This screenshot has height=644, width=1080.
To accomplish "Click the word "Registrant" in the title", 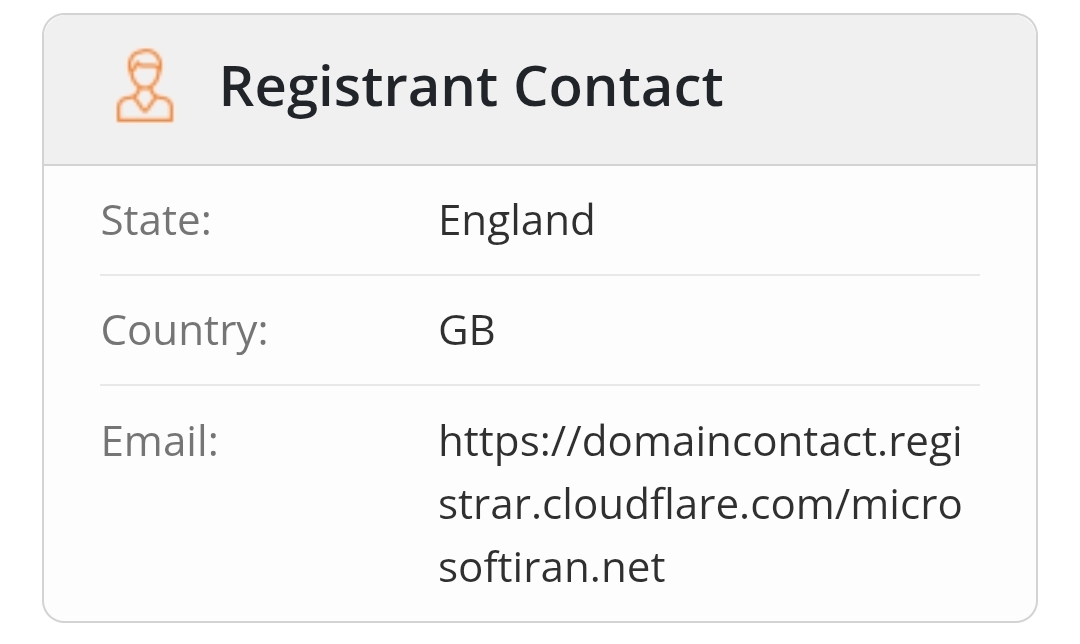I will click(x=357, y=87).
